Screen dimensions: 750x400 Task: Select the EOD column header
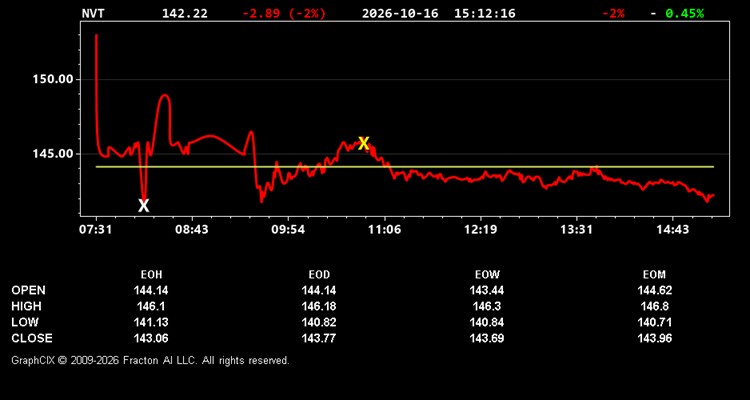click(x=319, y=275)
